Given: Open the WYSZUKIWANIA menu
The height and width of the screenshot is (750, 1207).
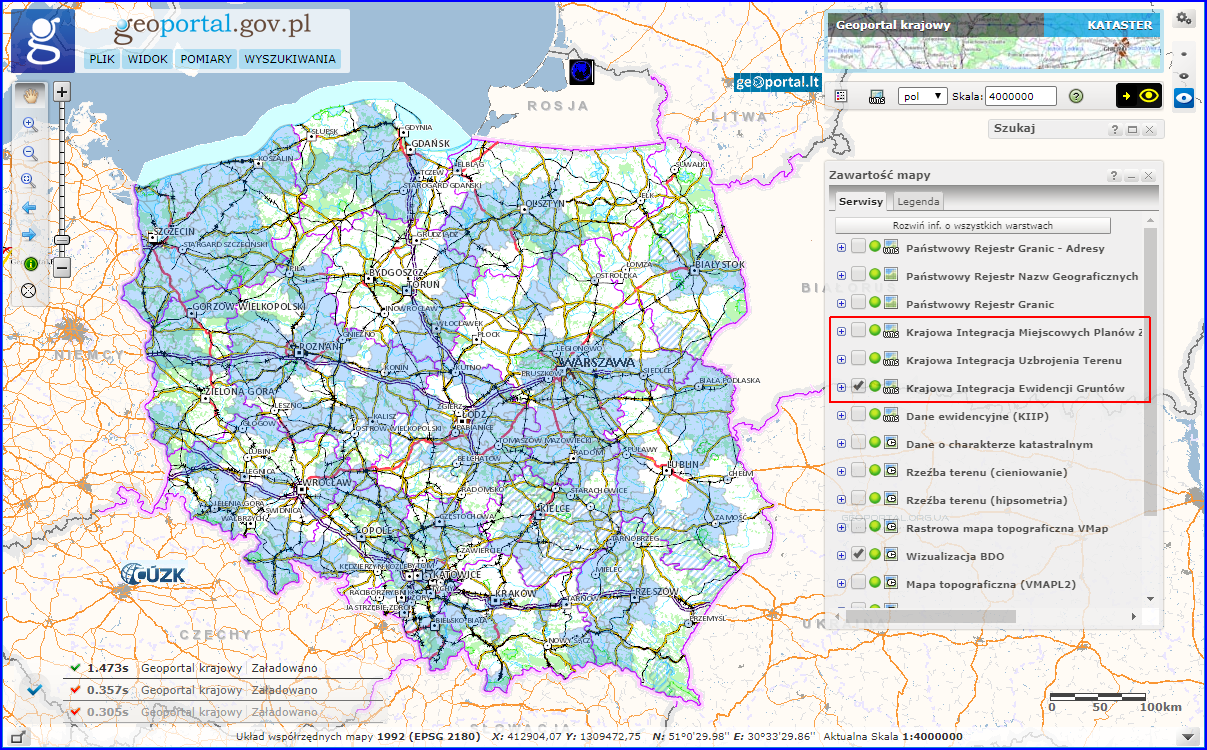Looking at the screenshot, I should tap(290, 59).
